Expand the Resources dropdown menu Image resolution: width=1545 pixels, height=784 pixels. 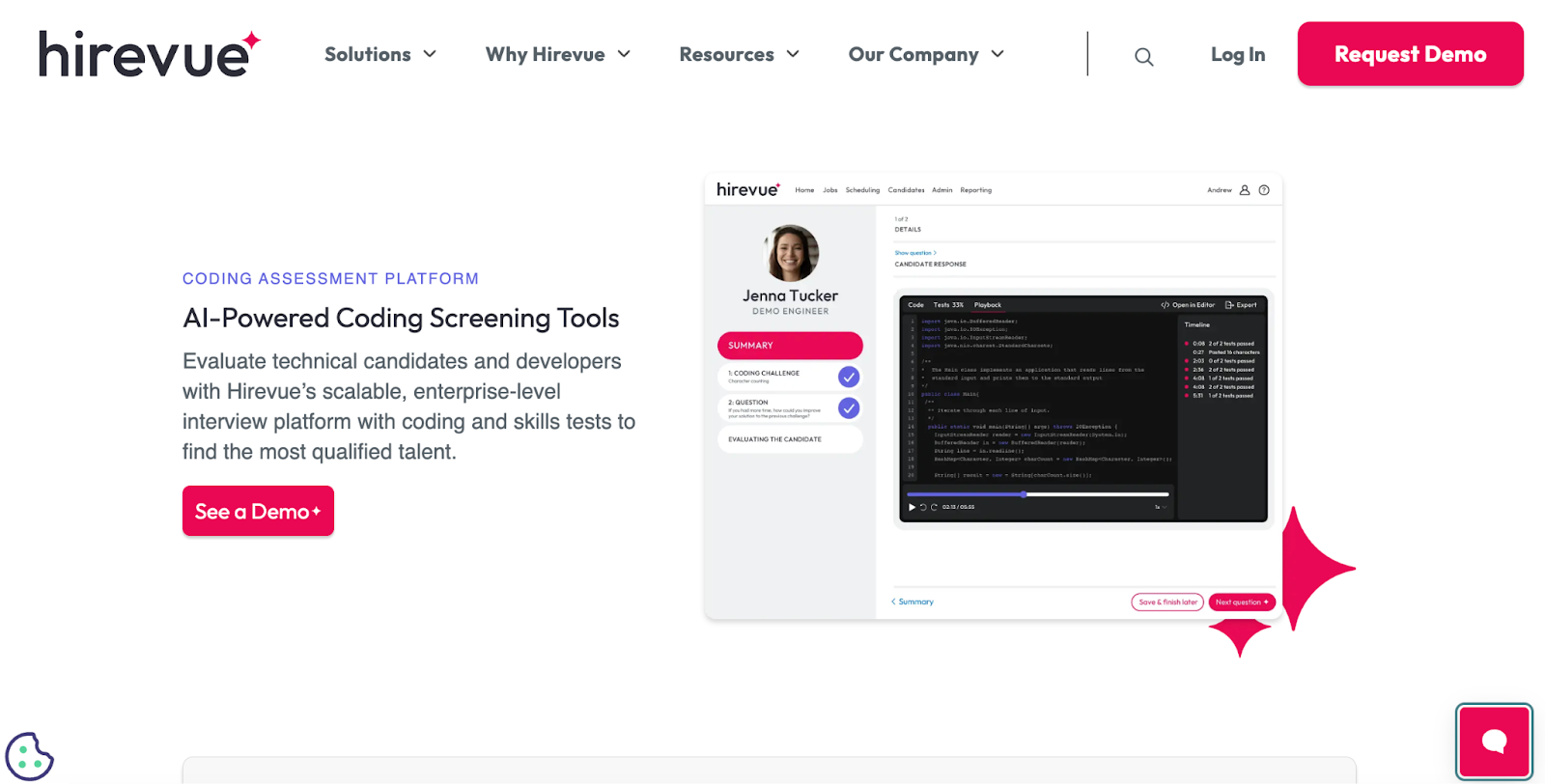(x=740, y=54)
